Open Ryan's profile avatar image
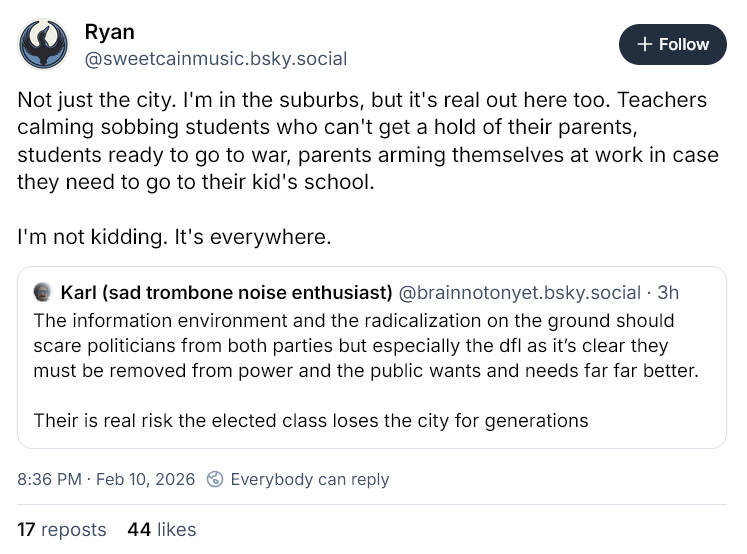The image size is (747, 554). pos(44,44)
